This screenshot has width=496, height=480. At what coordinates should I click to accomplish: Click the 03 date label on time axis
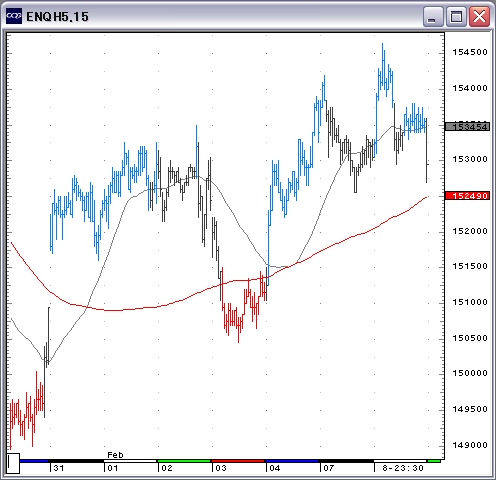(x=221, y=468)
